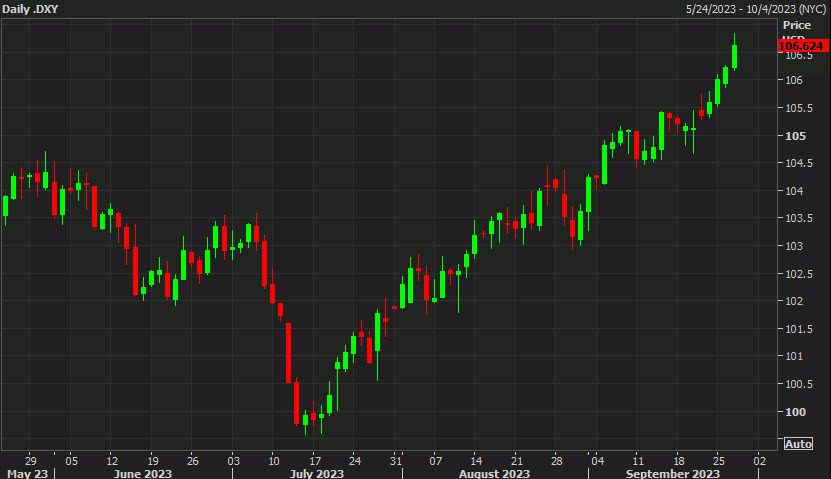Click the 19 date tick label in June

pos(152,460)
